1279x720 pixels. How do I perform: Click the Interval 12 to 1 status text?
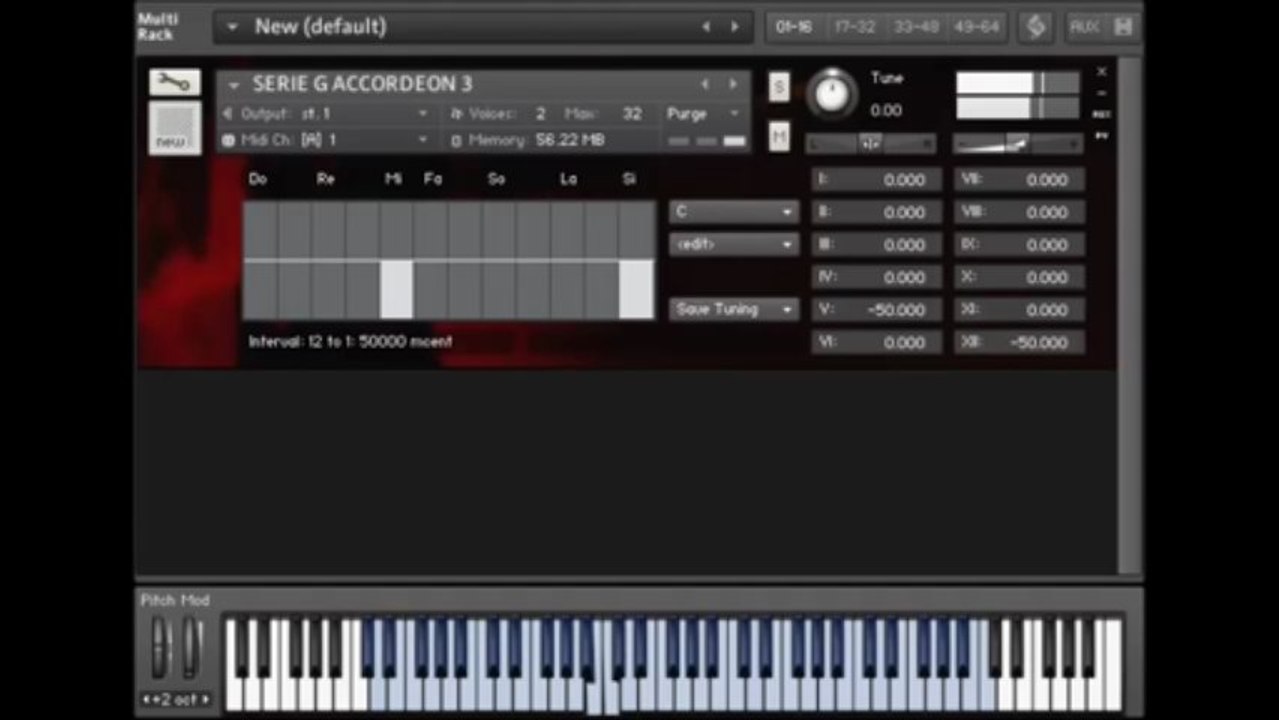[350, 342]
